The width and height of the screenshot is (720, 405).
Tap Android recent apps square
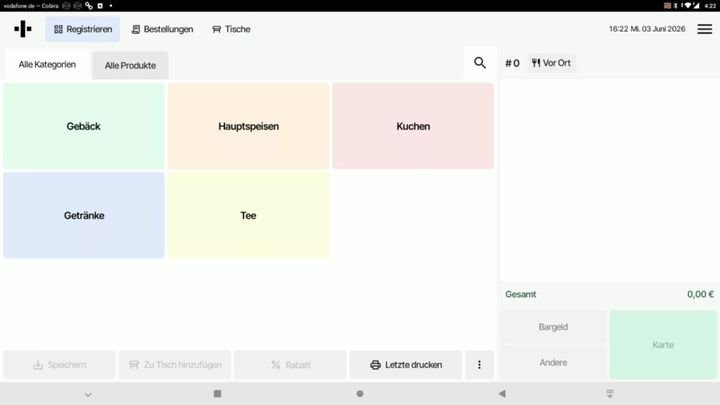pos(218,394)
